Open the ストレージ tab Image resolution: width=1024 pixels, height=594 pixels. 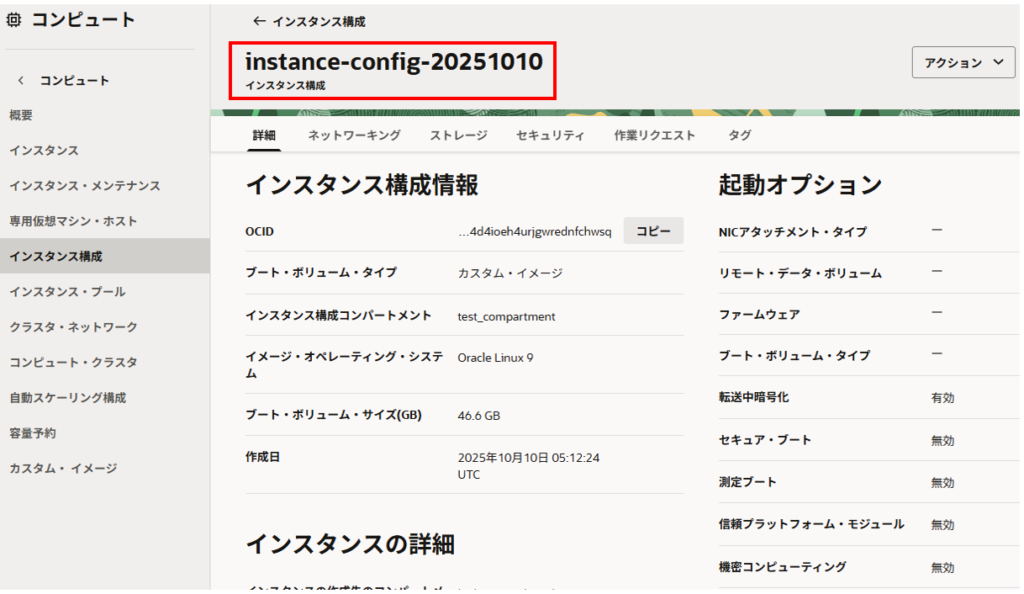[458, 135]
